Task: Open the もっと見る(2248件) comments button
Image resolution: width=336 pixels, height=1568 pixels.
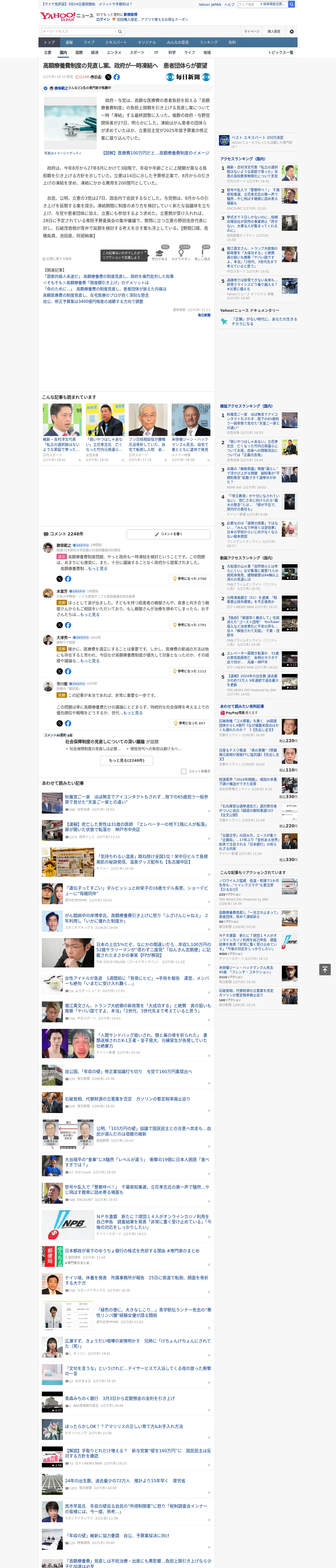Action: [x=127, y=760]
